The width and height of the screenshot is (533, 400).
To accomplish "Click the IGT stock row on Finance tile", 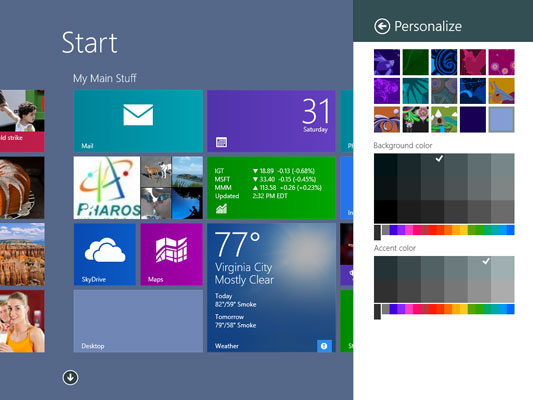I will coord(265,171).
